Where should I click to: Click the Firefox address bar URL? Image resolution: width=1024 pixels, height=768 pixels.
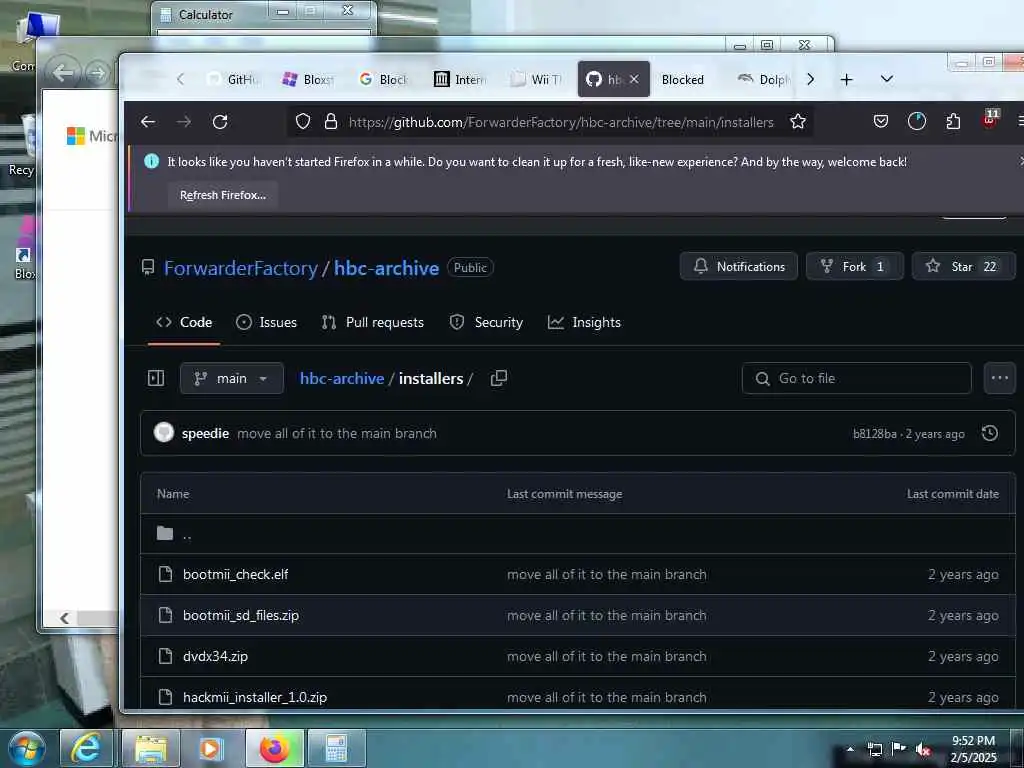pyautogui.click(x=561, y=122)
